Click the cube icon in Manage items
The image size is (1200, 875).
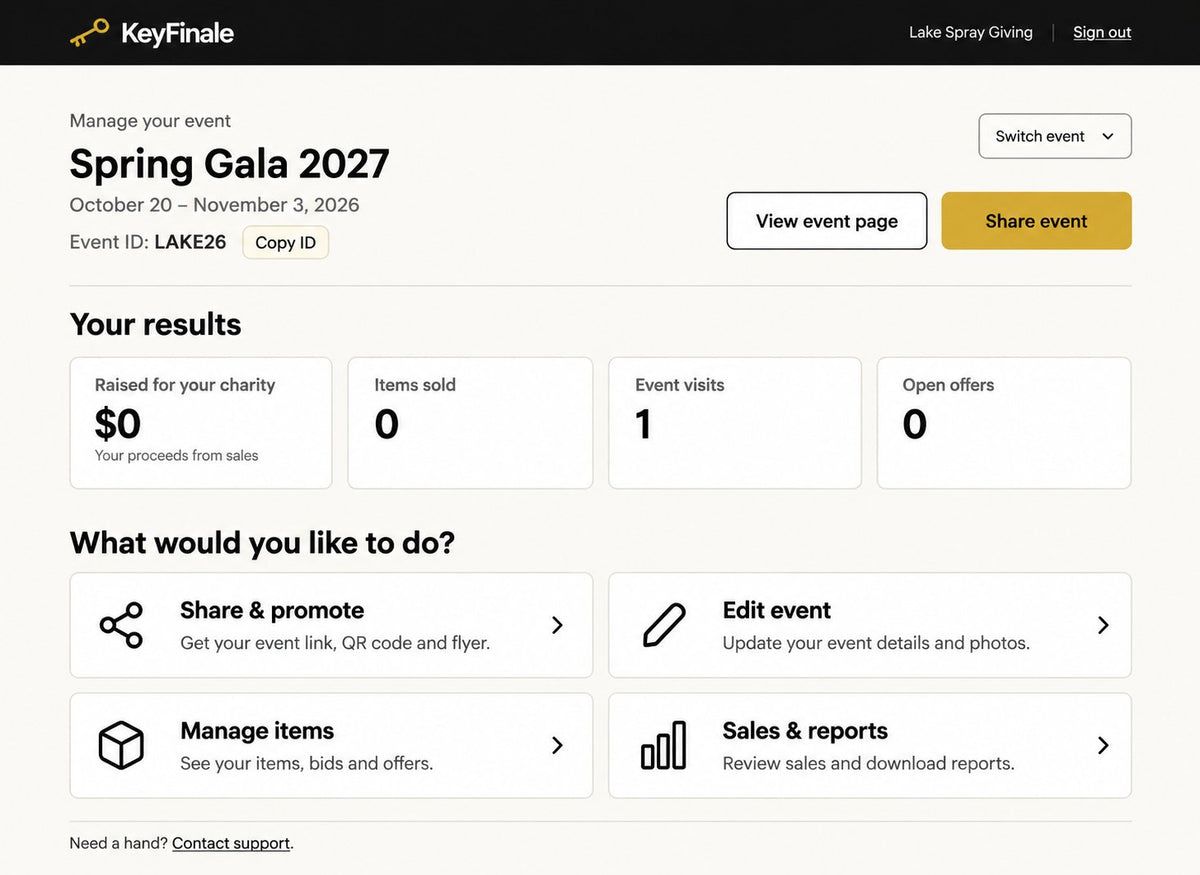click(121, 745)
